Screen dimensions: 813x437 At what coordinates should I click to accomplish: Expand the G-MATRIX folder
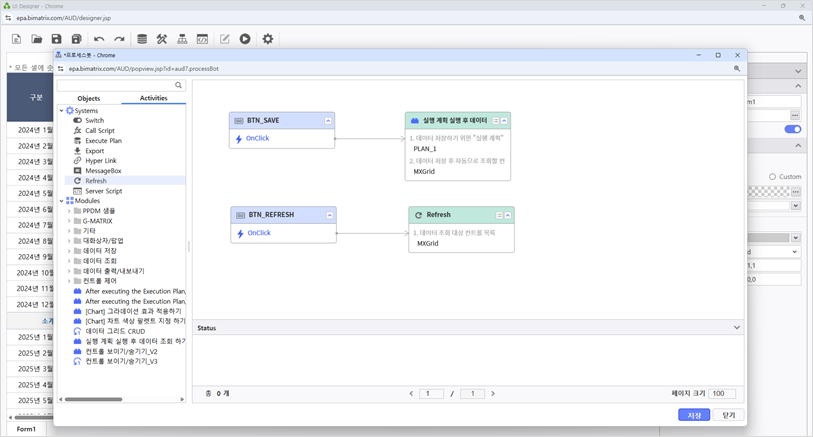click(70, 221)
